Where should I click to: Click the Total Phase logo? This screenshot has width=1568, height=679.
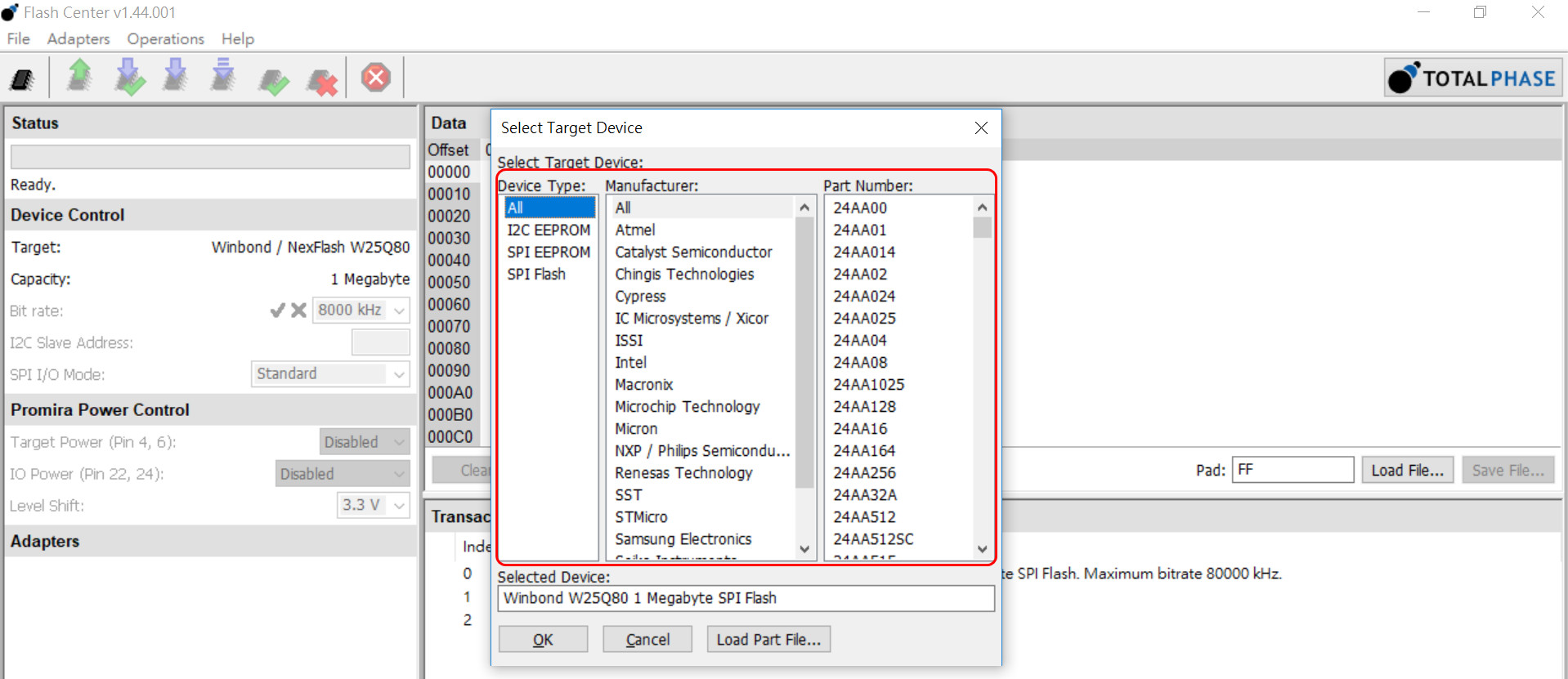pyautogui.click(x=1472, y=78)
